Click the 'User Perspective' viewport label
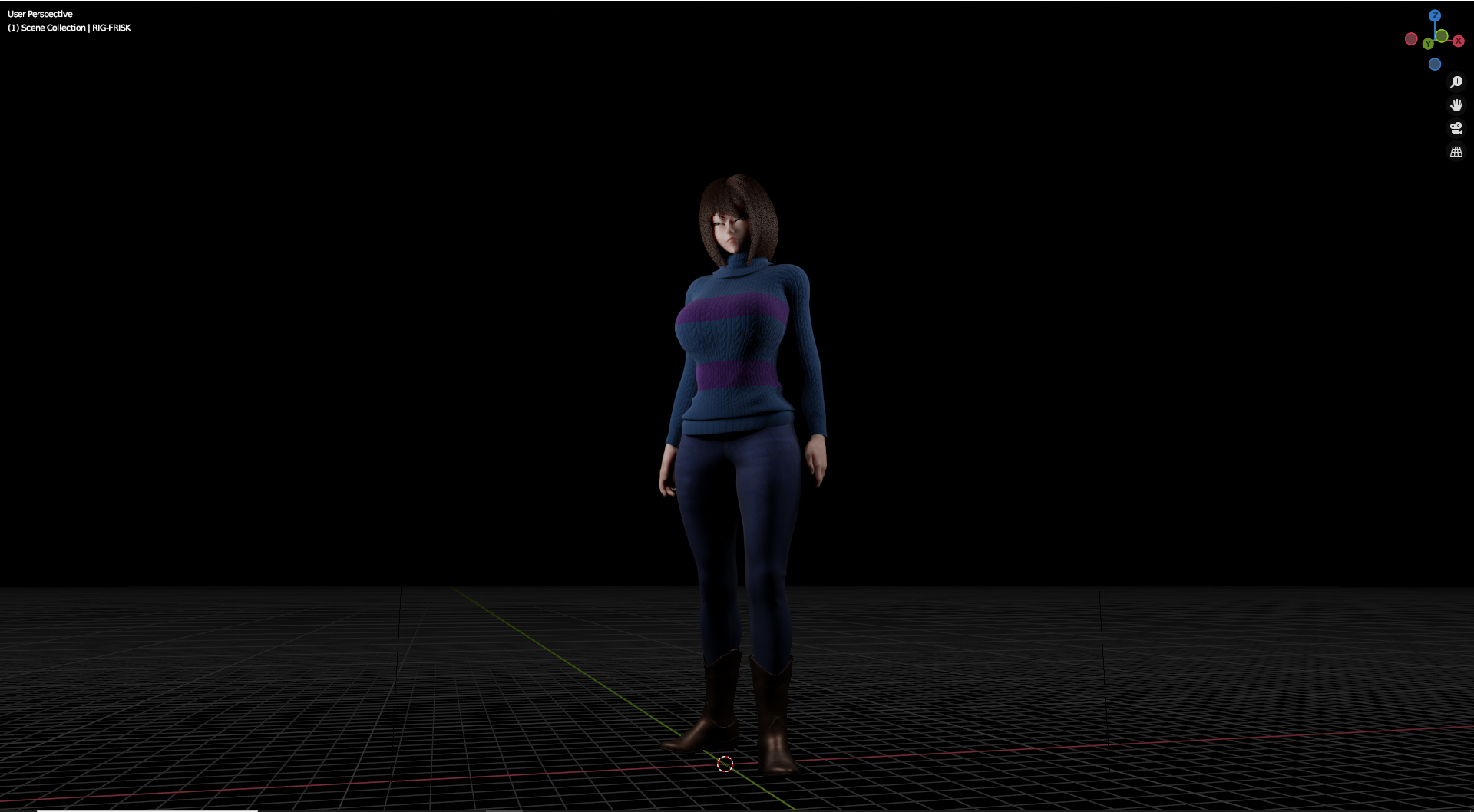 40,14
